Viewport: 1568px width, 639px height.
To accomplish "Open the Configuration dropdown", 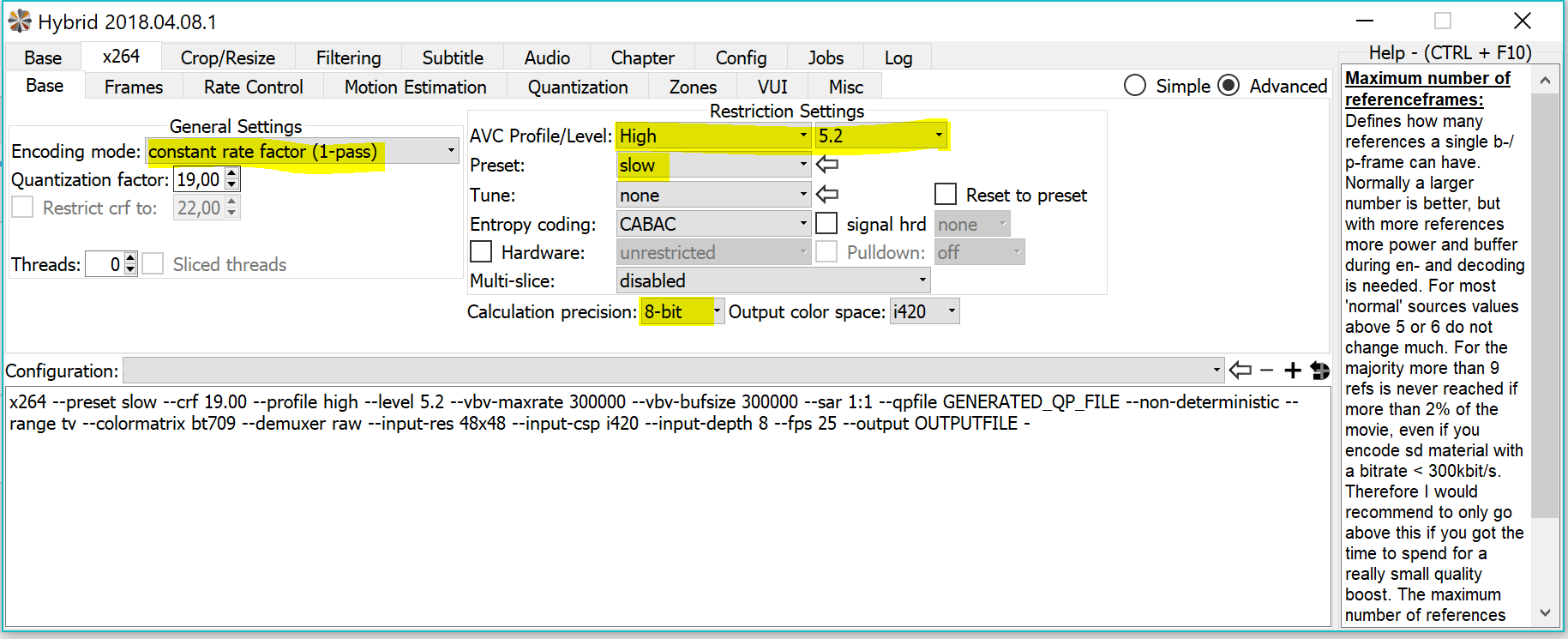I will click(x=674, y=371).
